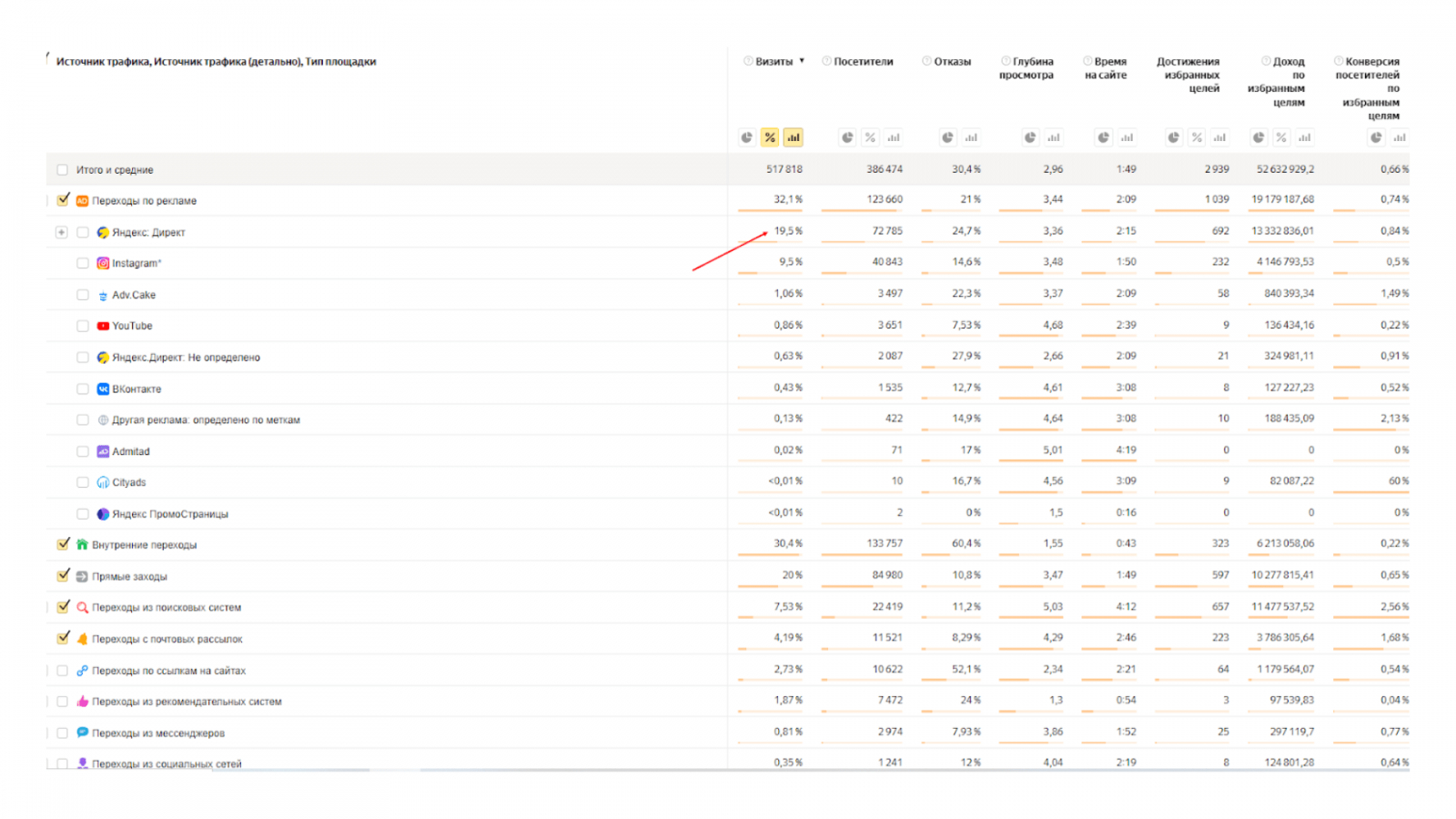The image size is (1456, 819).
Task: Click the help icon next to Посетители
Action: [827, 62]
